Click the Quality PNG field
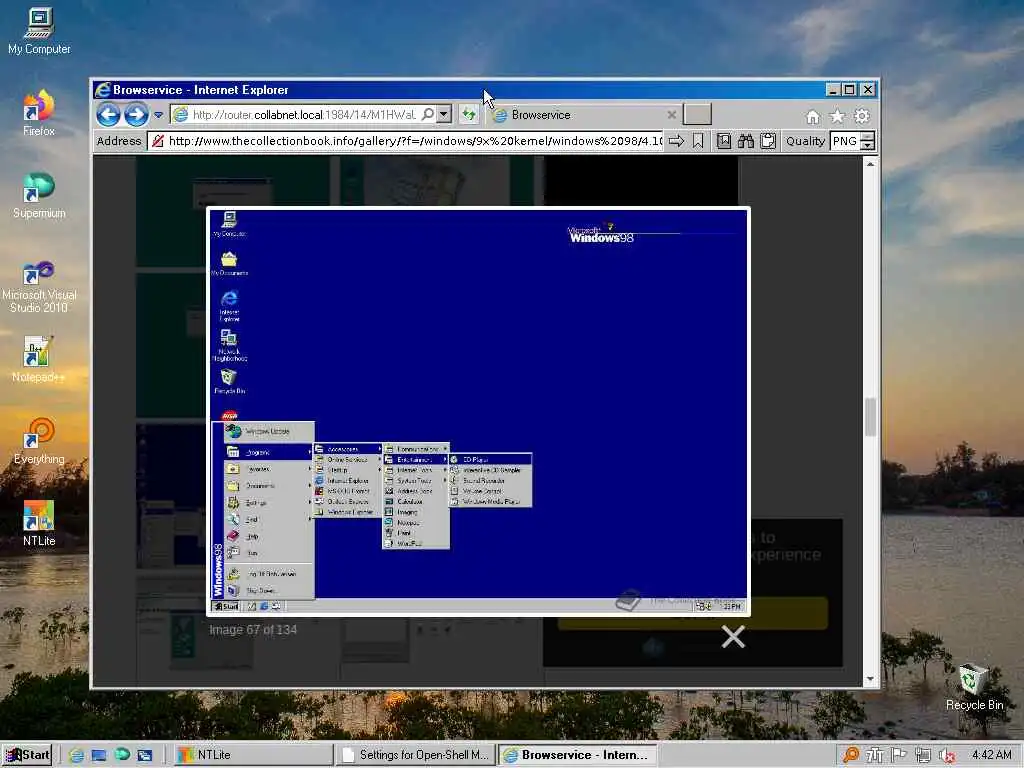The height and width of the screenshot is (768, 1024). [845, 141]
